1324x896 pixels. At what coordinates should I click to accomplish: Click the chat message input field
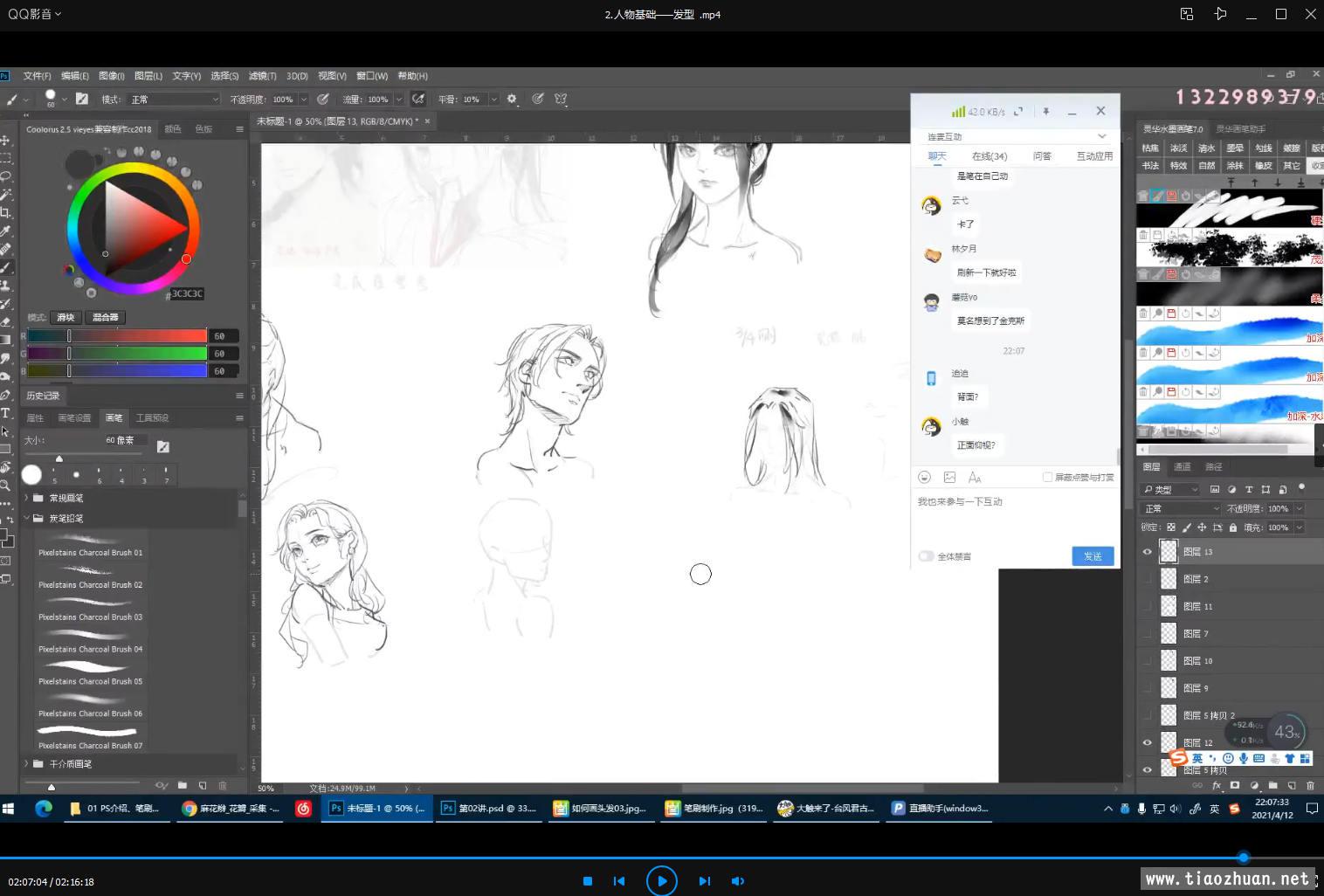1013,520
